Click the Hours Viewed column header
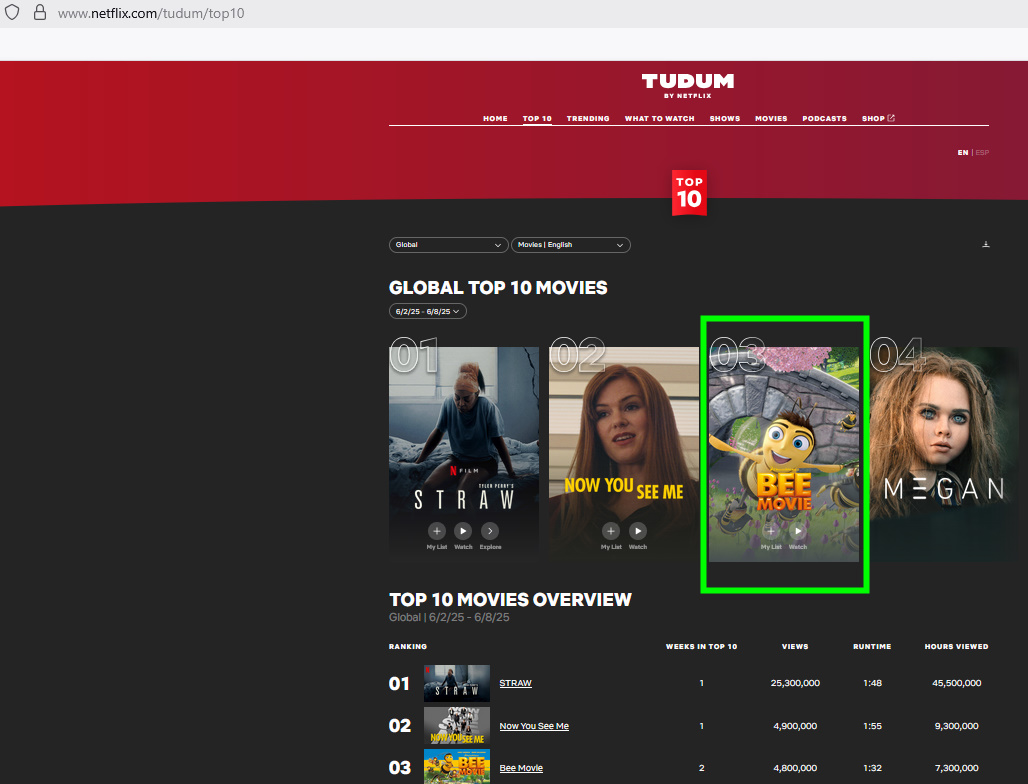The image size is (1028, 784). point(957,646)
